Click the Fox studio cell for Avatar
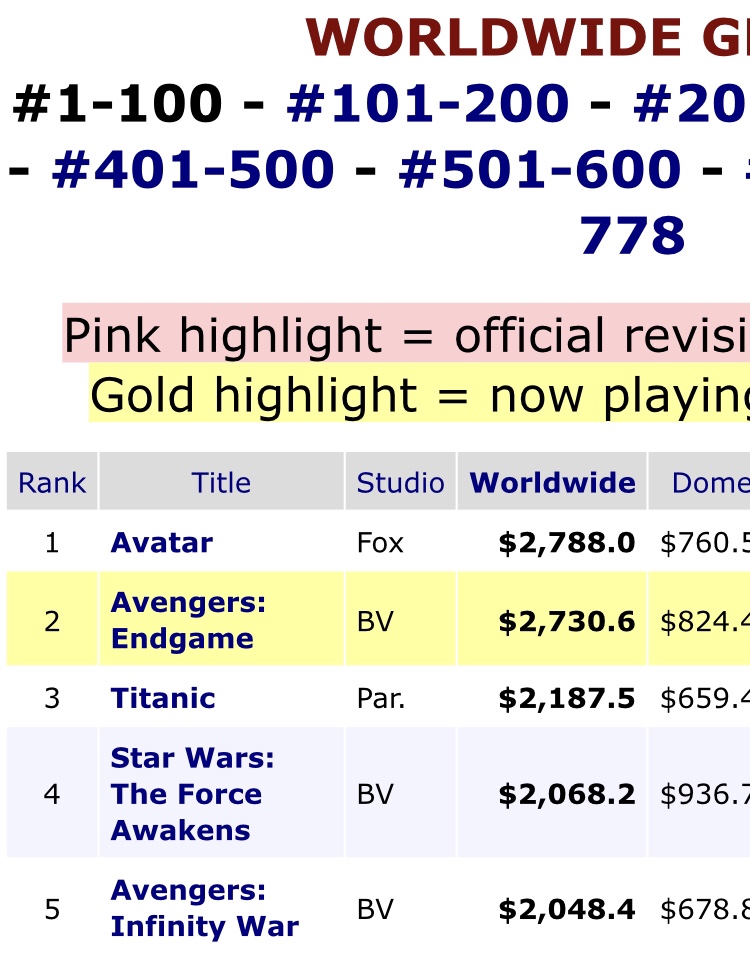750x955 pixels. pyautogui.click(x=380, y=542)
